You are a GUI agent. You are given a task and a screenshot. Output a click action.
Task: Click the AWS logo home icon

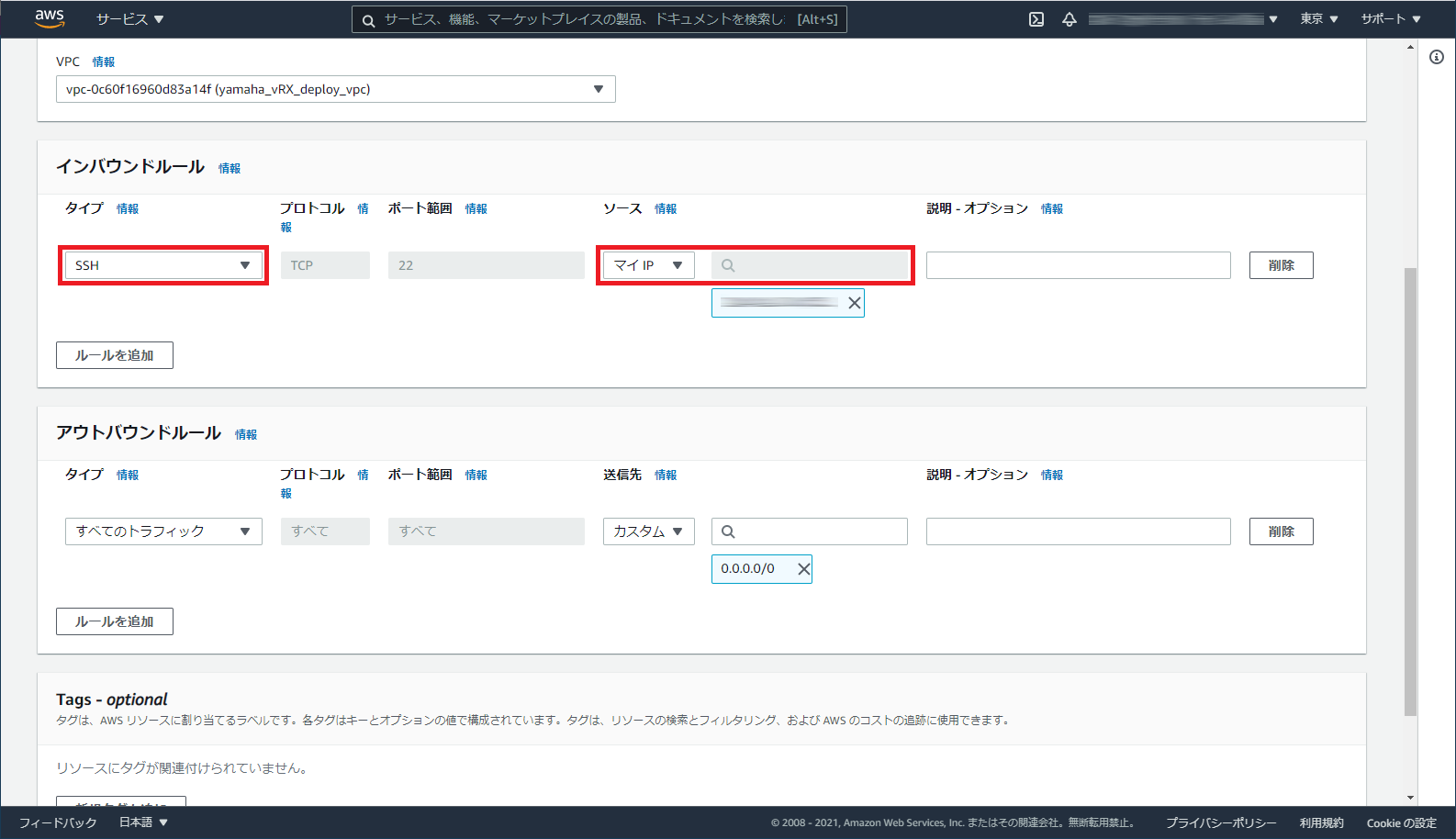pos(49,18)
